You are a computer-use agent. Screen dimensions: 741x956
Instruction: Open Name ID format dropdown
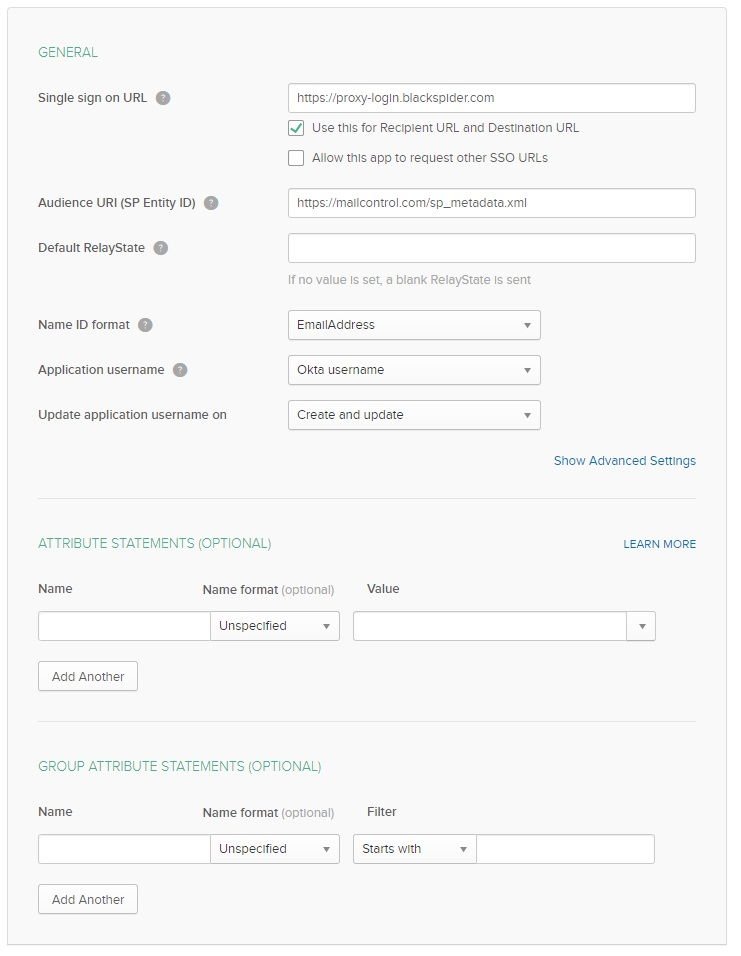click(x=414, y=325)
